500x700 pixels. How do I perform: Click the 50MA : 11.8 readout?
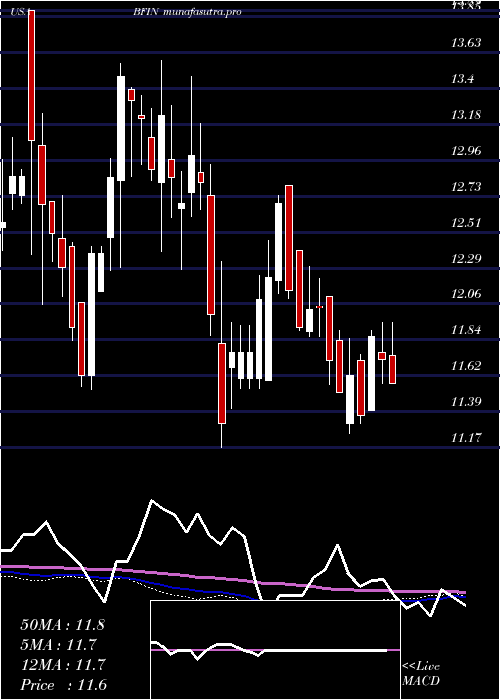click(62, 625)
